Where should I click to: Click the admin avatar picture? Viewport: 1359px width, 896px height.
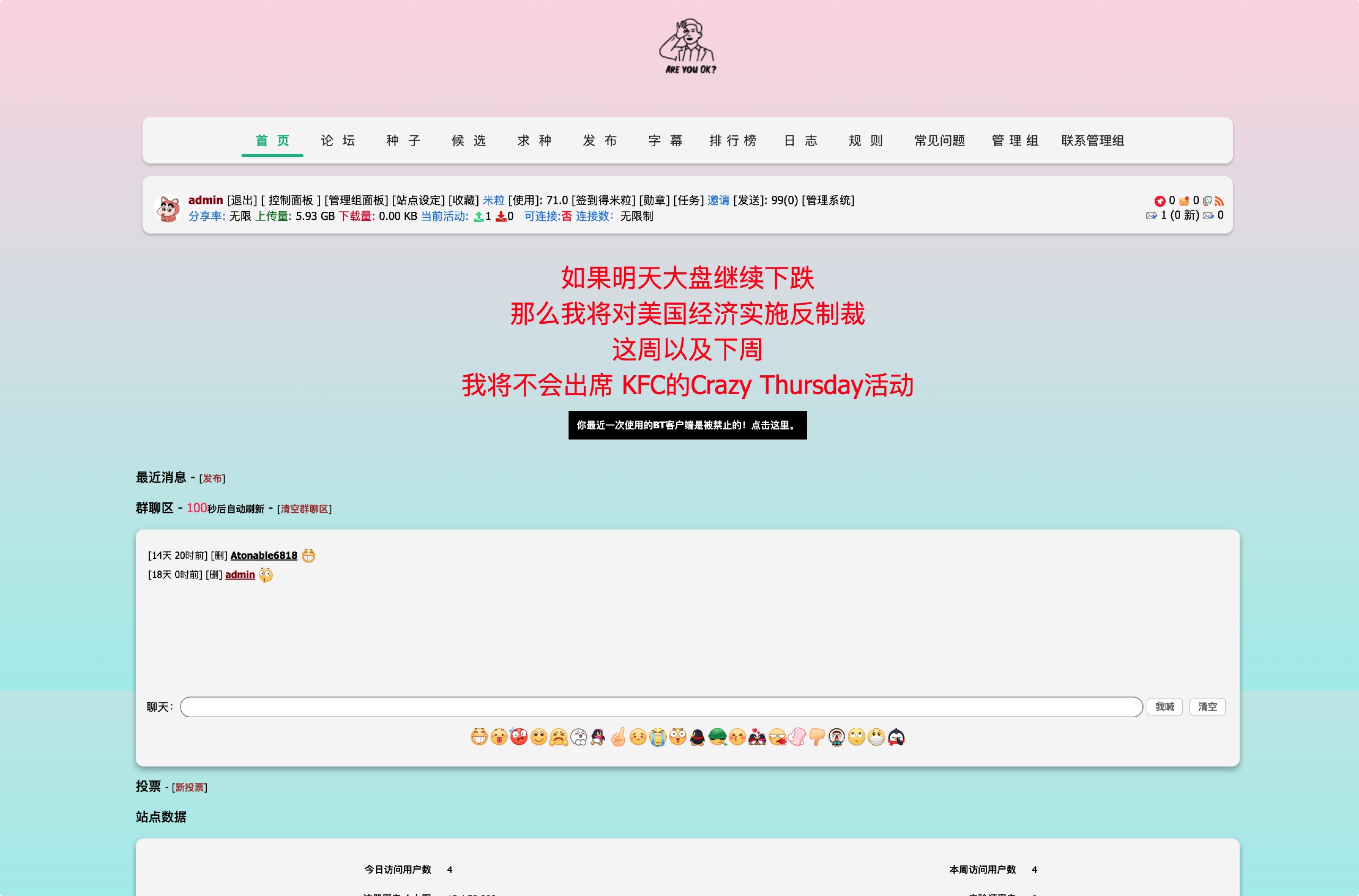168,208
